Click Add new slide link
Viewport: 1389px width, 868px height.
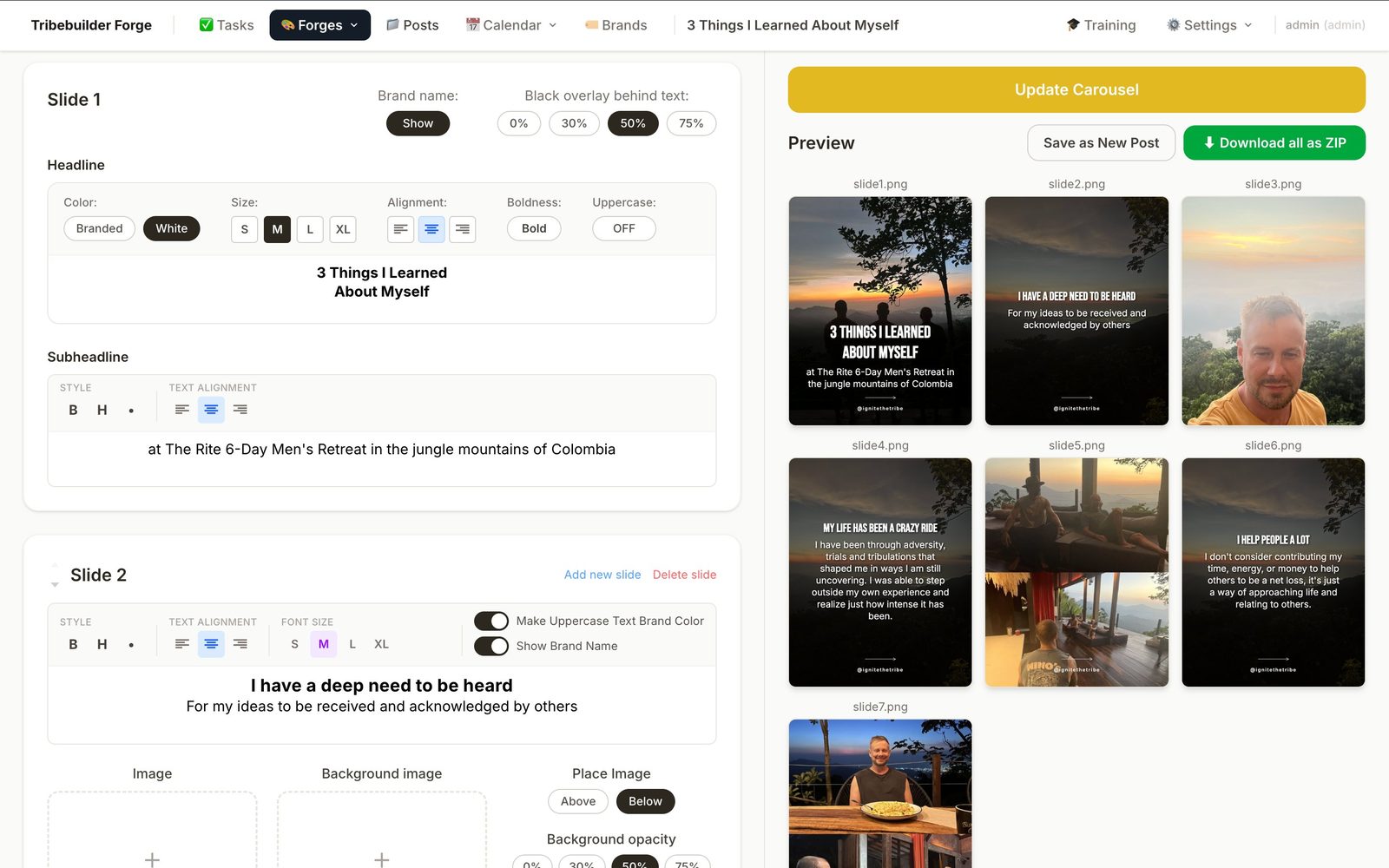click(602, 575)
